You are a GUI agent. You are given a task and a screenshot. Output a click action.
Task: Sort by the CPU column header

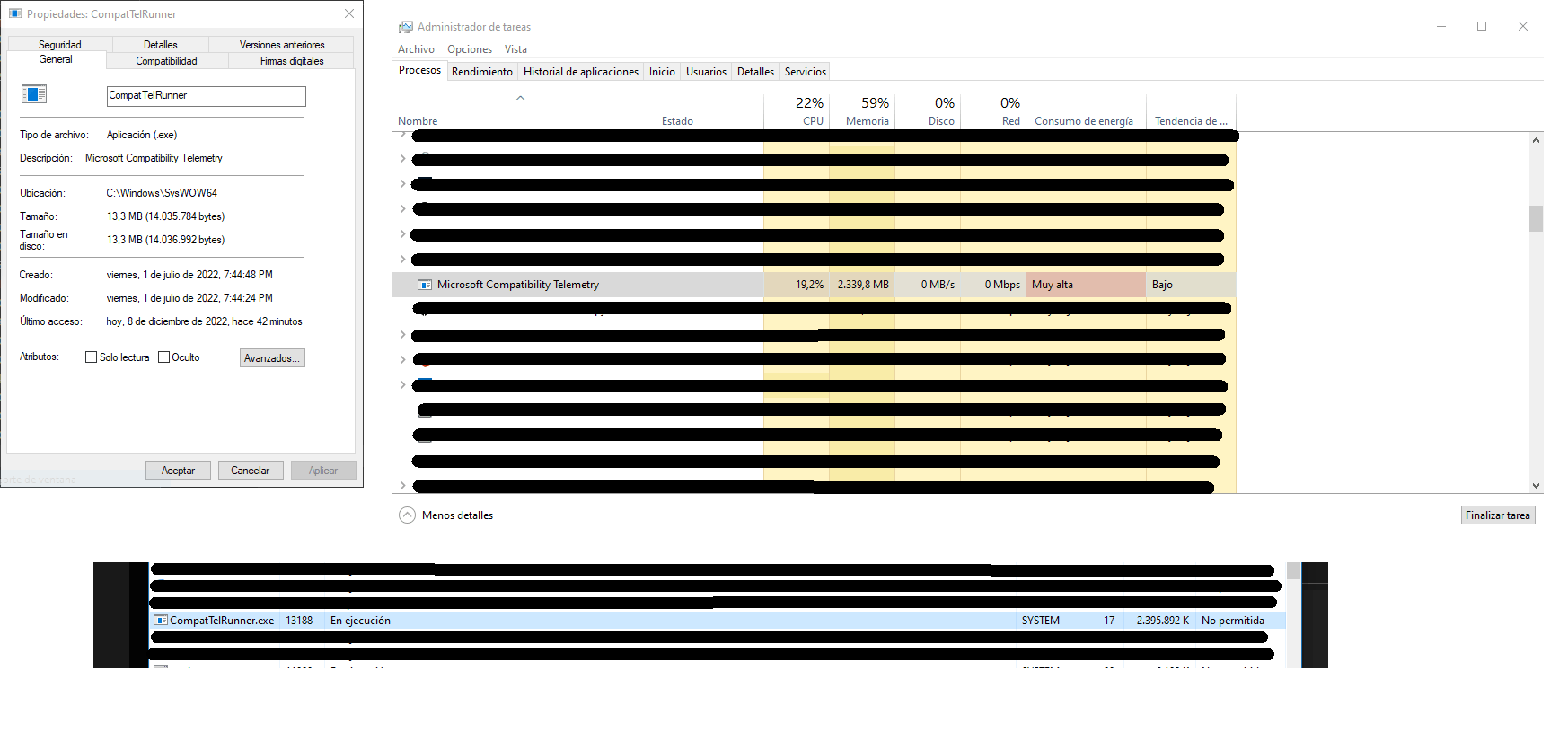(797, 112)
